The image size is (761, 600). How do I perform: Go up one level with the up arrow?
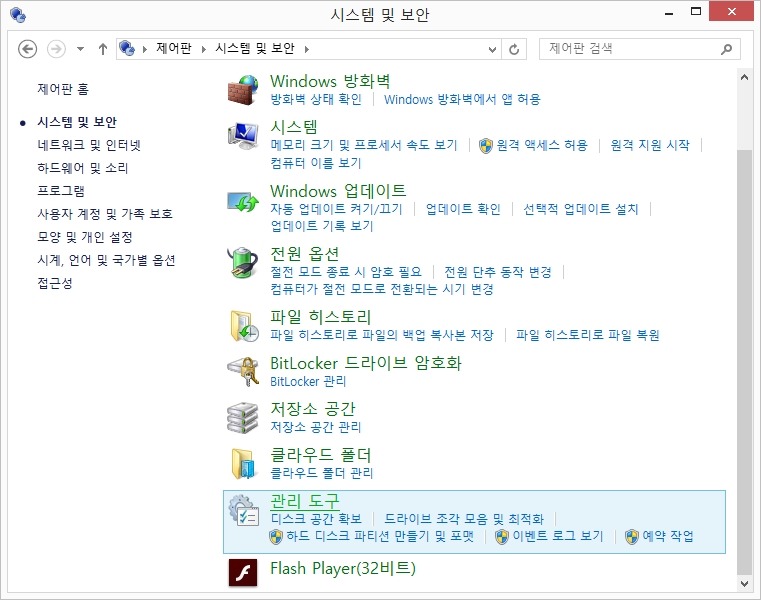tap(102, 49)
